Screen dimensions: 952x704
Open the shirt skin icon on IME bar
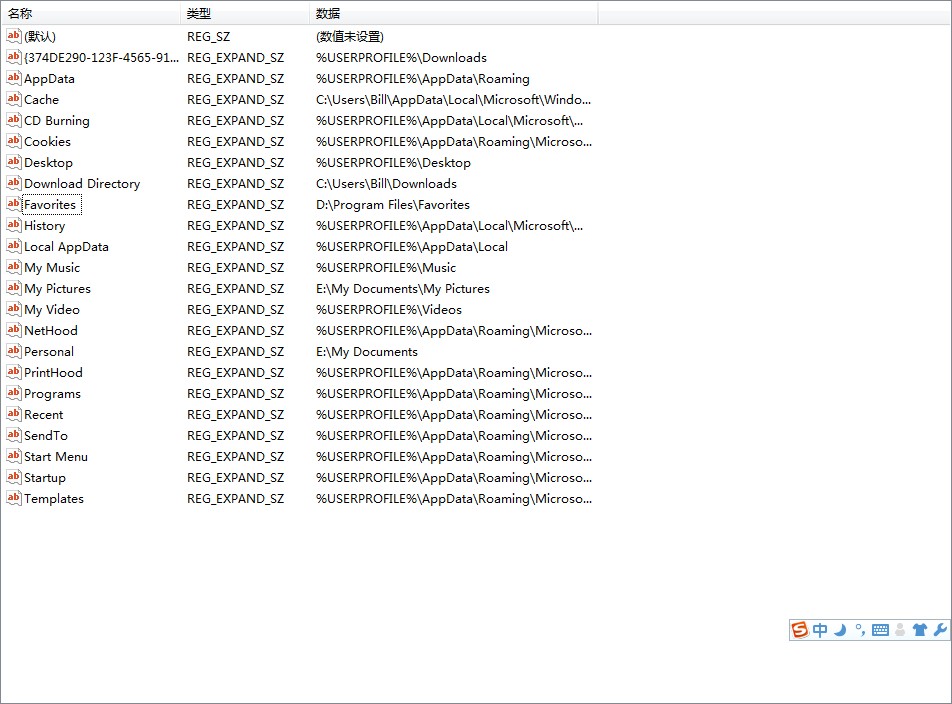[920, 630]
